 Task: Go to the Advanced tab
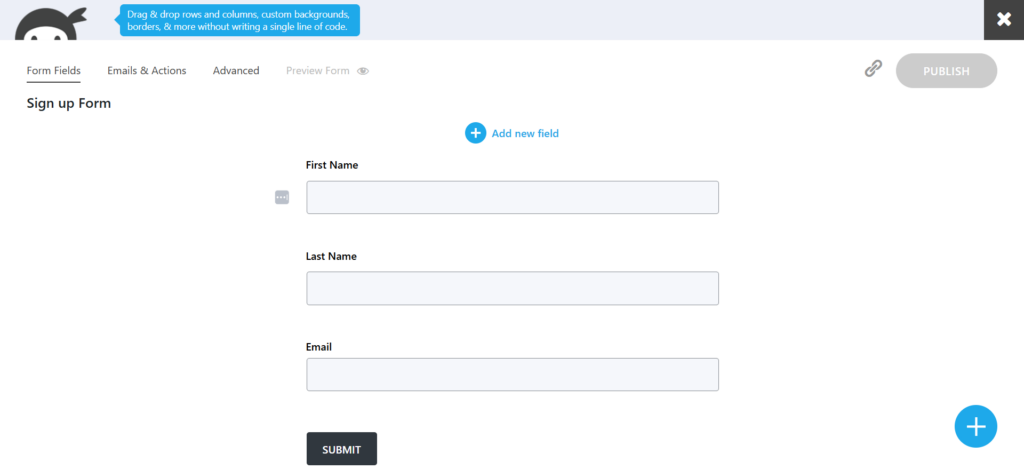click(x=236, y=71)
